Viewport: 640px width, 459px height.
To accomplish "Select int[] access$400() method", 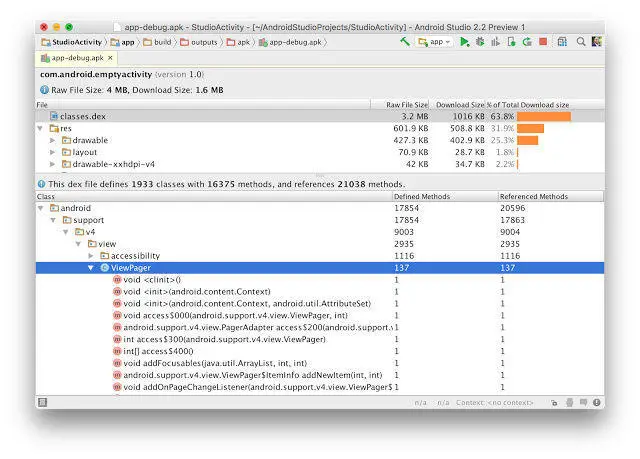I will 320,351.
